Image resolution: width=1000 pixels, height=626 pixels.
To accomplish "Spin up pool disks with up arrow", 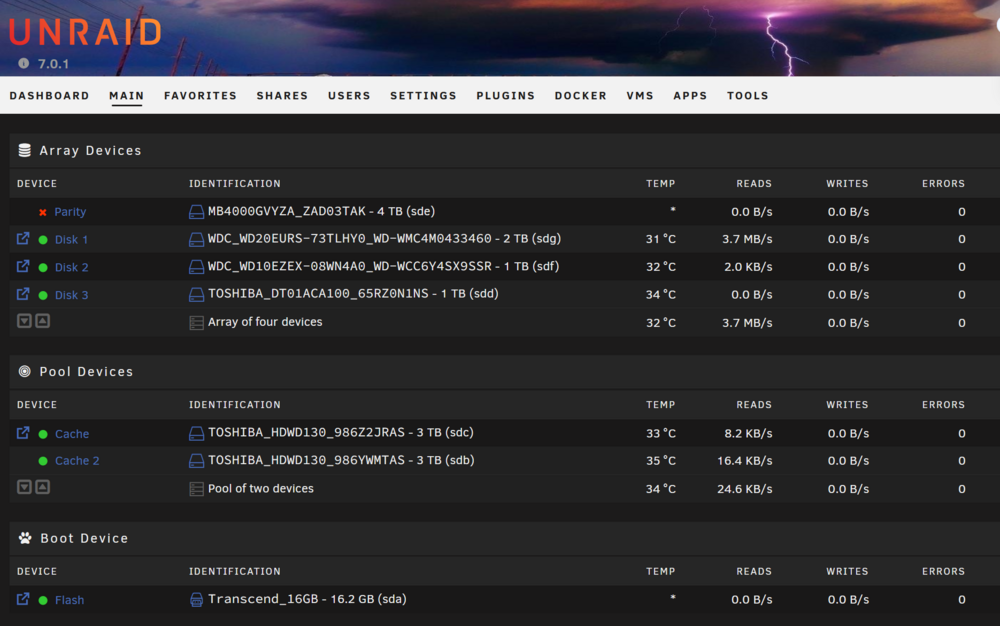I will click(x=43, y=487).
